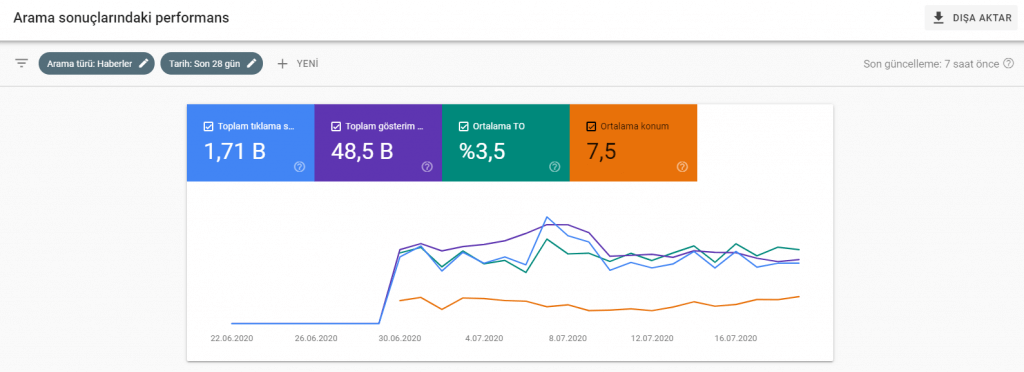Click the DIŞA AKTAR export button
Screen dimensions: 1024x372
971,18
